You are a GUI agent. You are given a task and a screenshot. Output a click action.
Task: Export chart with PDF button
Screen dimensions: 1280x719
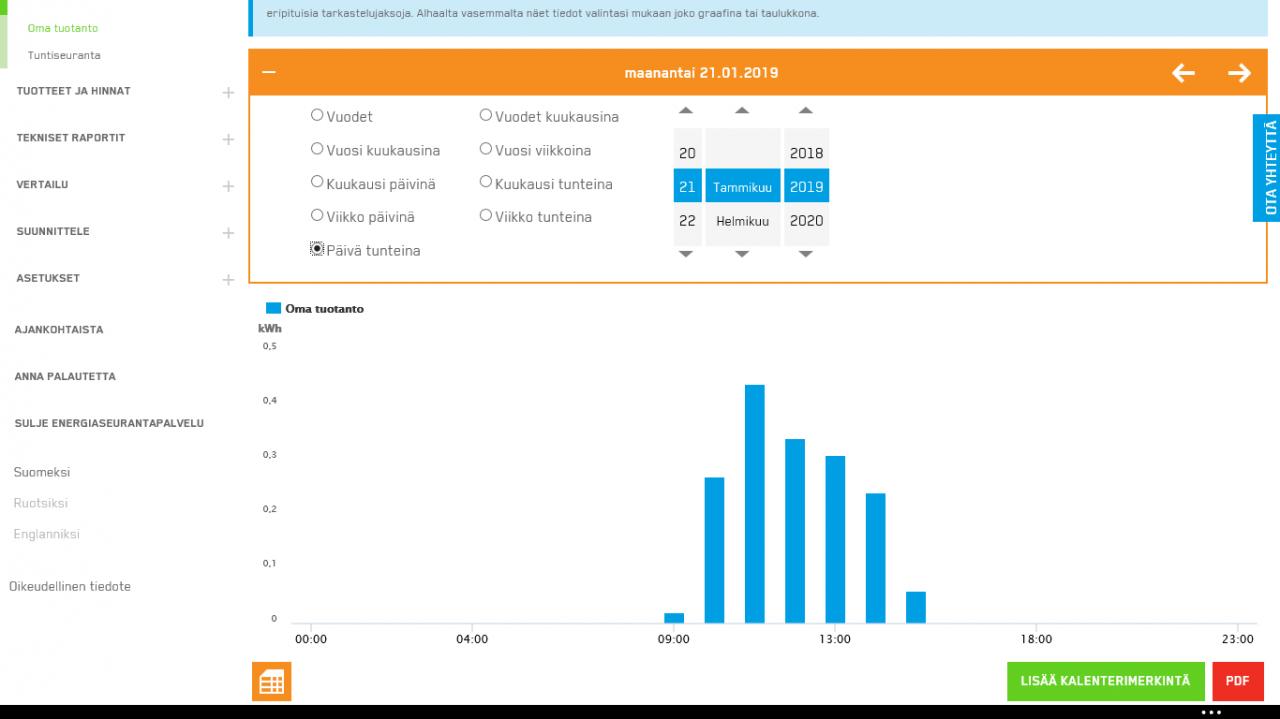pyautogui.click(x=1237, y=681)
